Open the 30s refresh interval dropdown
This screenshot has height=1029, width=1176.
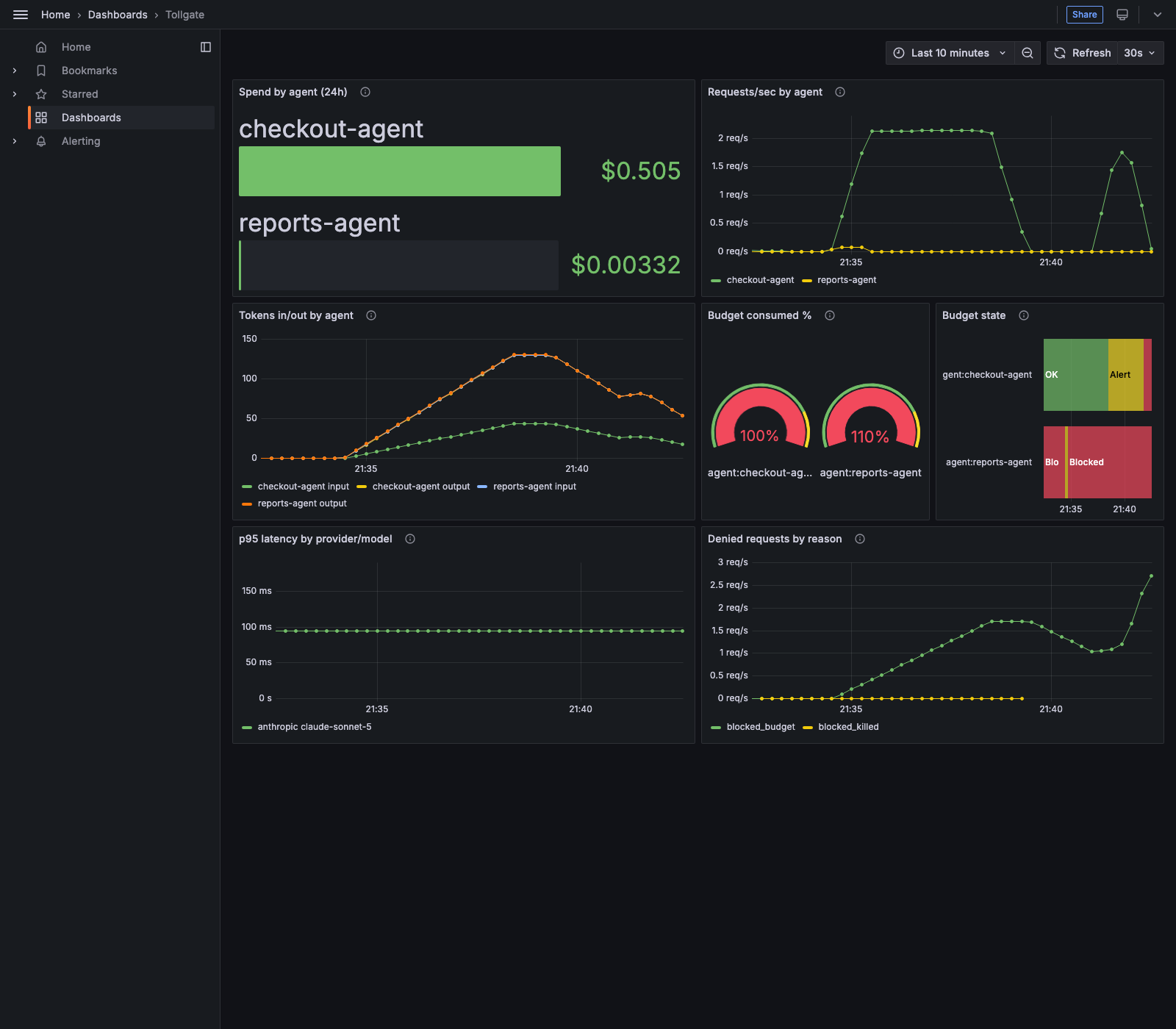point(1140,53)
